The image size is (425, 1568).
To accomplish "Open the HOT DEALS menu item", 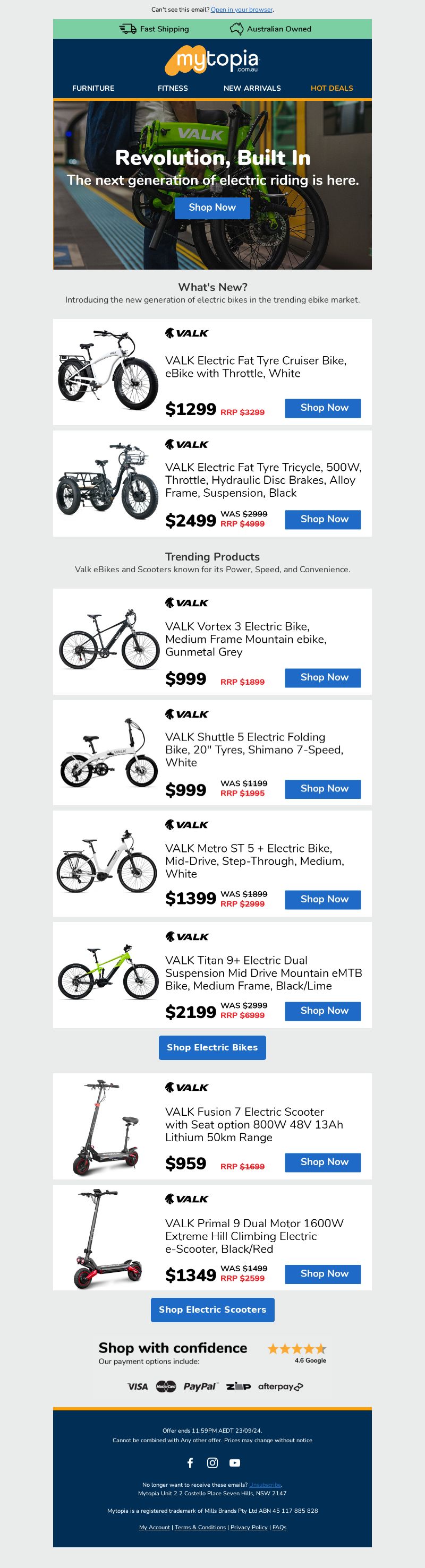I will [x=332, y=88].
